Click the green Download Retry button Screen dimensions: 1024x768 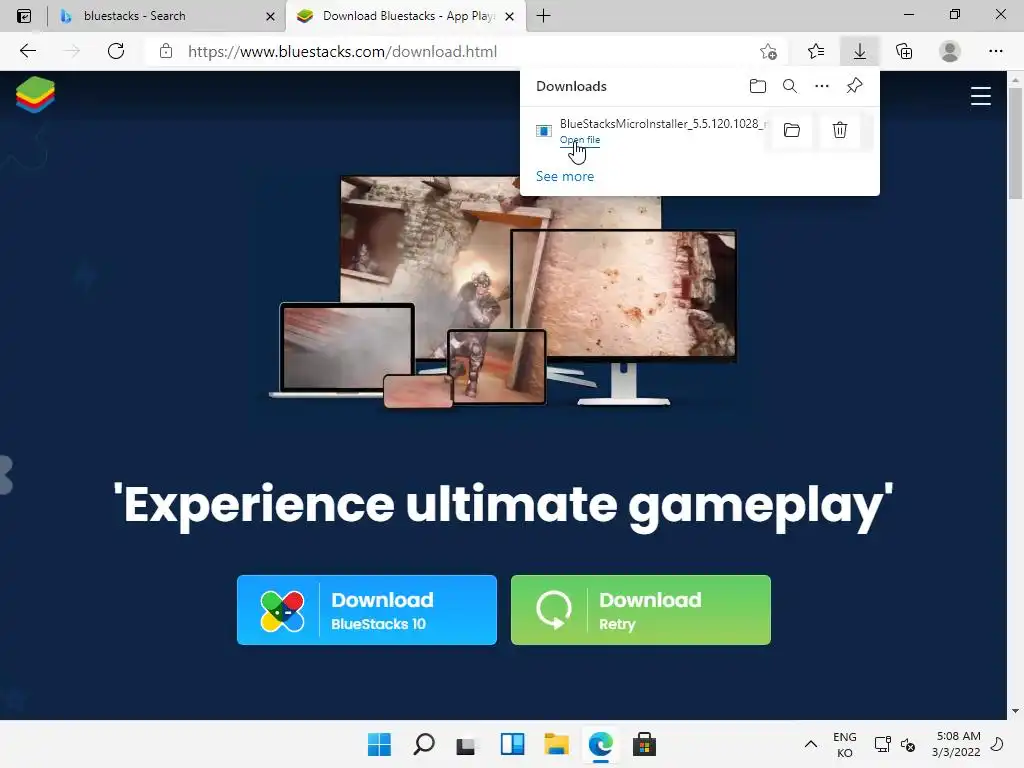(641, 610)
